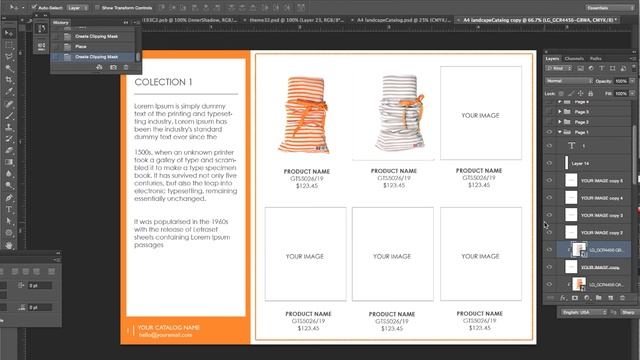
Task: Toggle visibility of YOUR IMAGE copy 3
Action: (x=549, y=215)
